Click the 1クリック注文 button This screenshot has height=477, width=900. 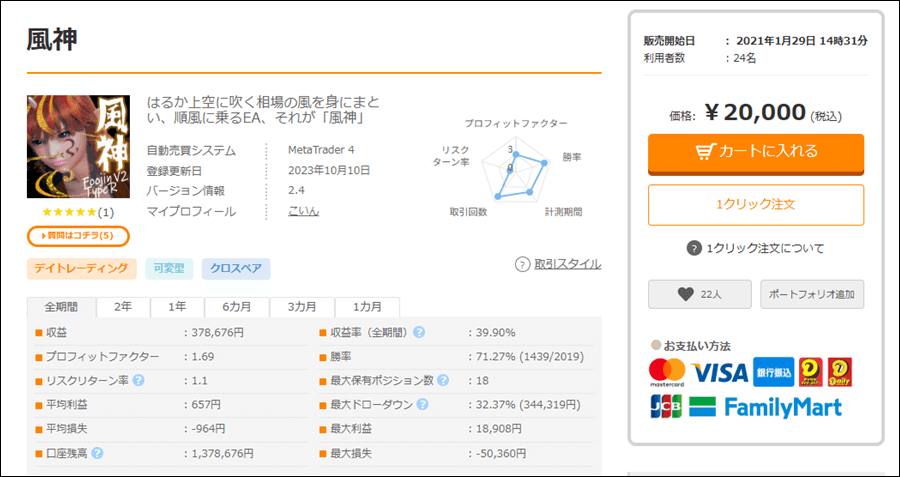pos(756,204)
